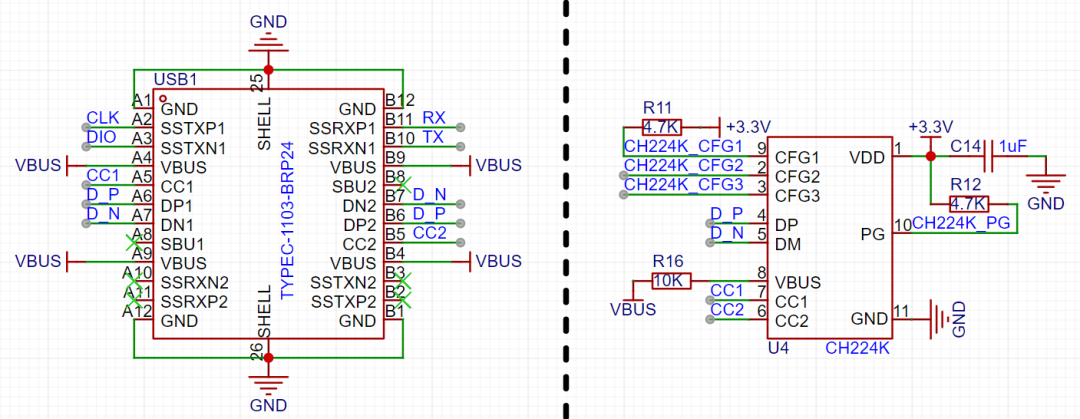The image size is (1080, 419).
Task: Select the R12 resistor symbol
Action: click(968, 203)
